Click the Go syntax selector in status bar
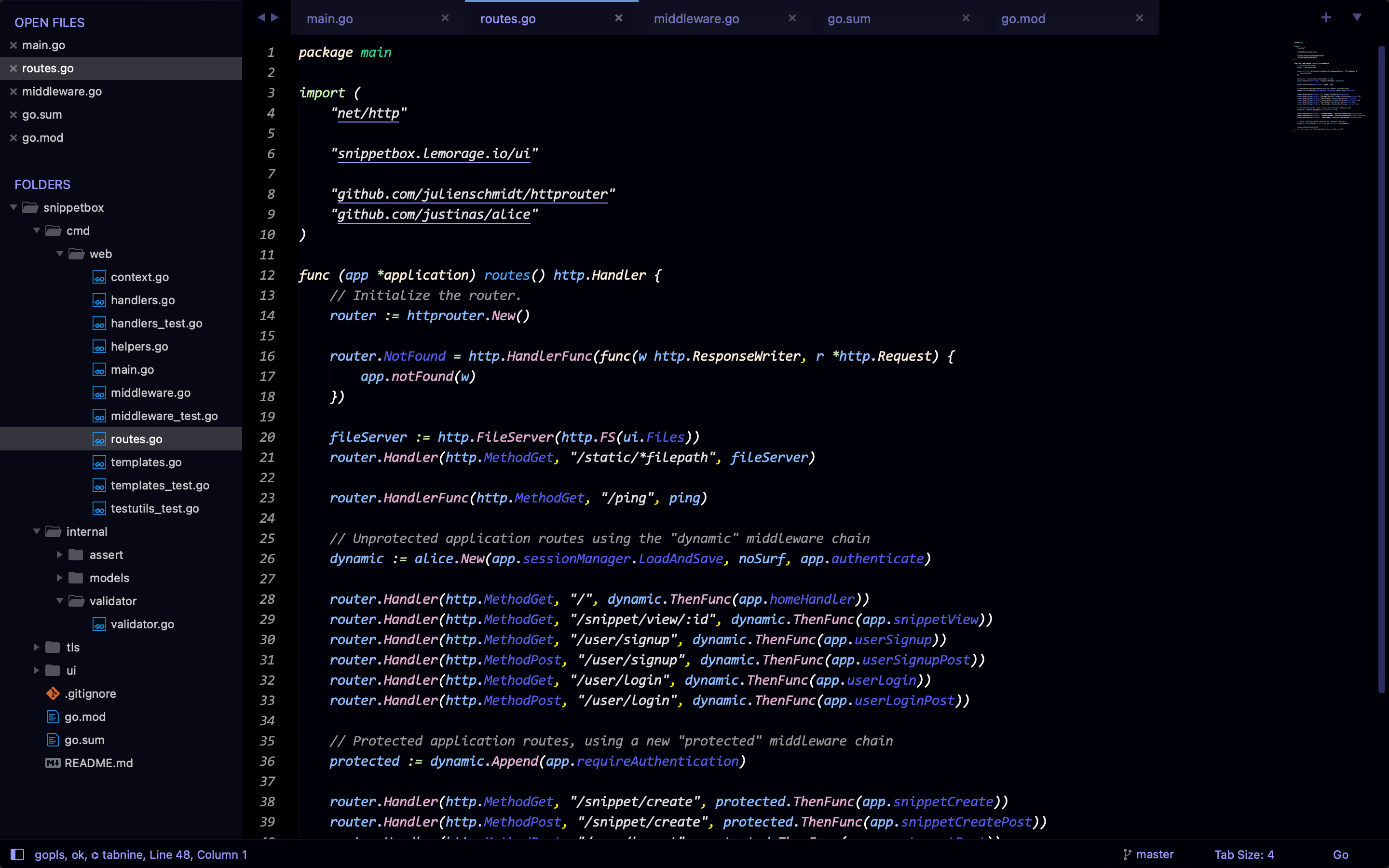The height and width of the screenshot is (868, 1389). point(1340,854)
